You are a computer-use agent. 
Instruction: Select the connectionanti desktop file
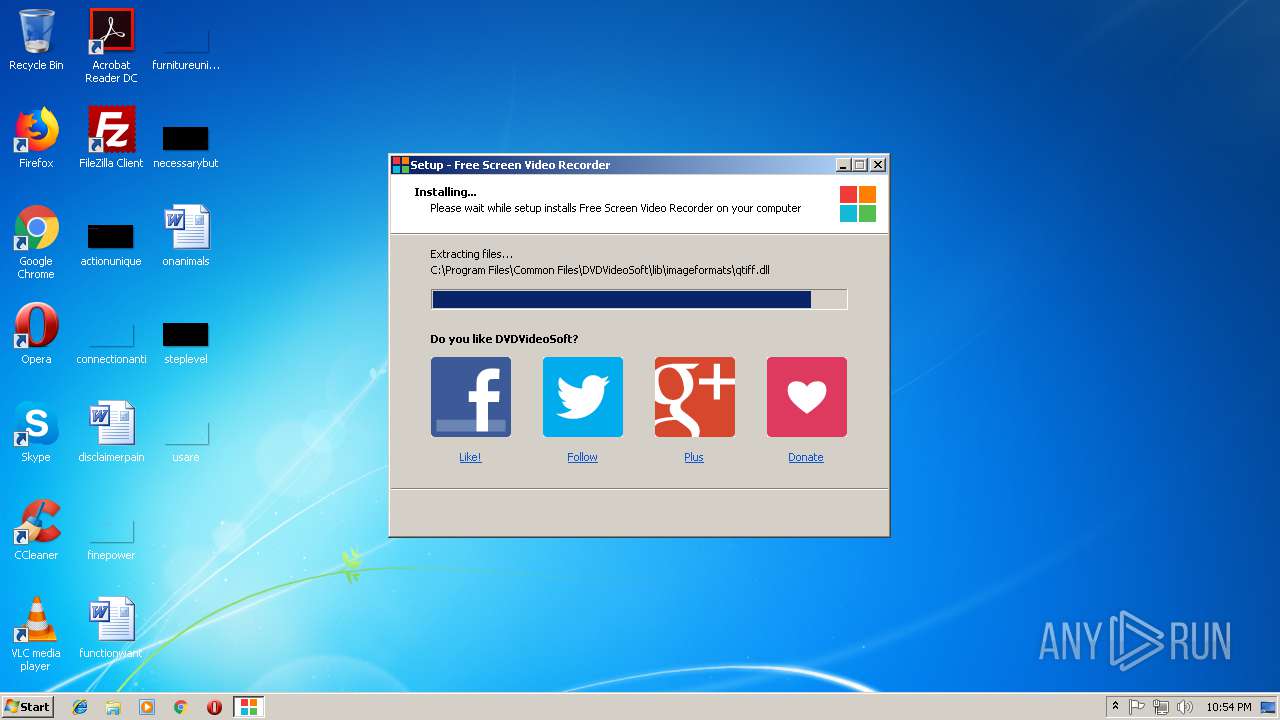coord(111,342)
